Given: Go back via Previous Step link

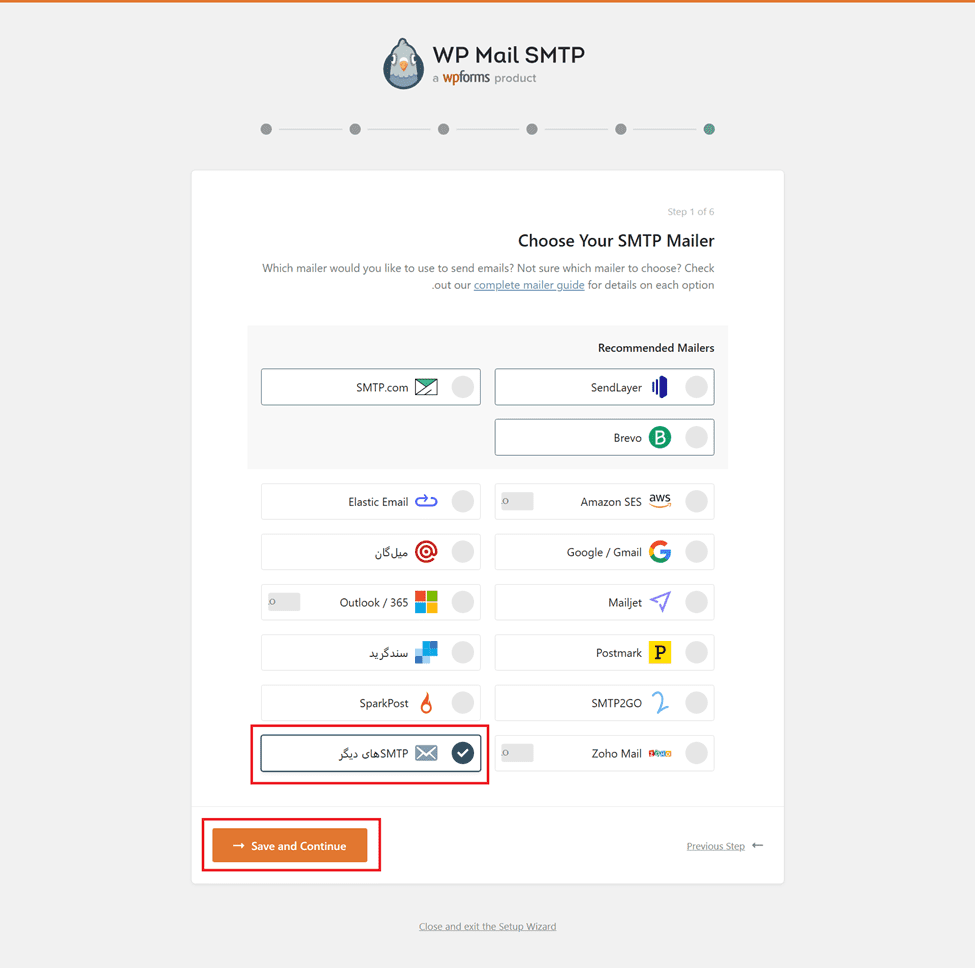Looking at the screenshot, I should pos(715,846).
